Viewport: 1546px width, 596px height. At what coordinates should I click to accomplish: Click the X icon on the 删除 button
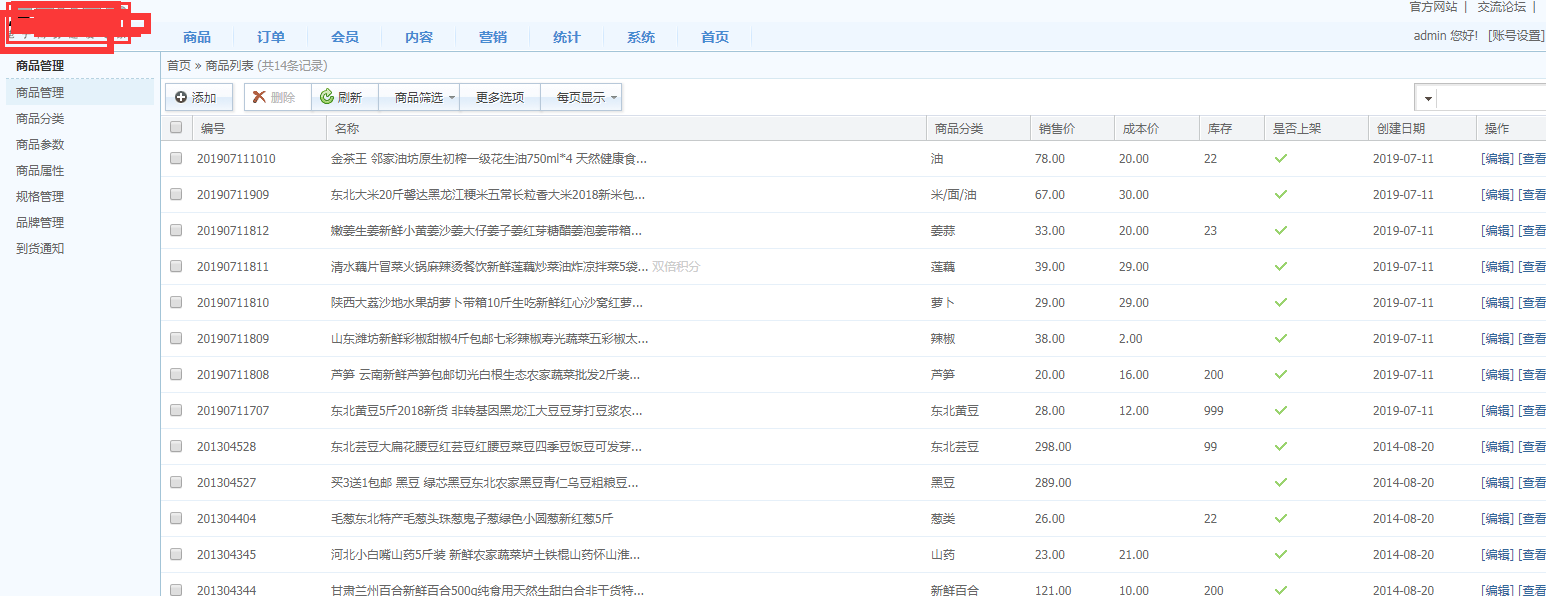point(259,97)
